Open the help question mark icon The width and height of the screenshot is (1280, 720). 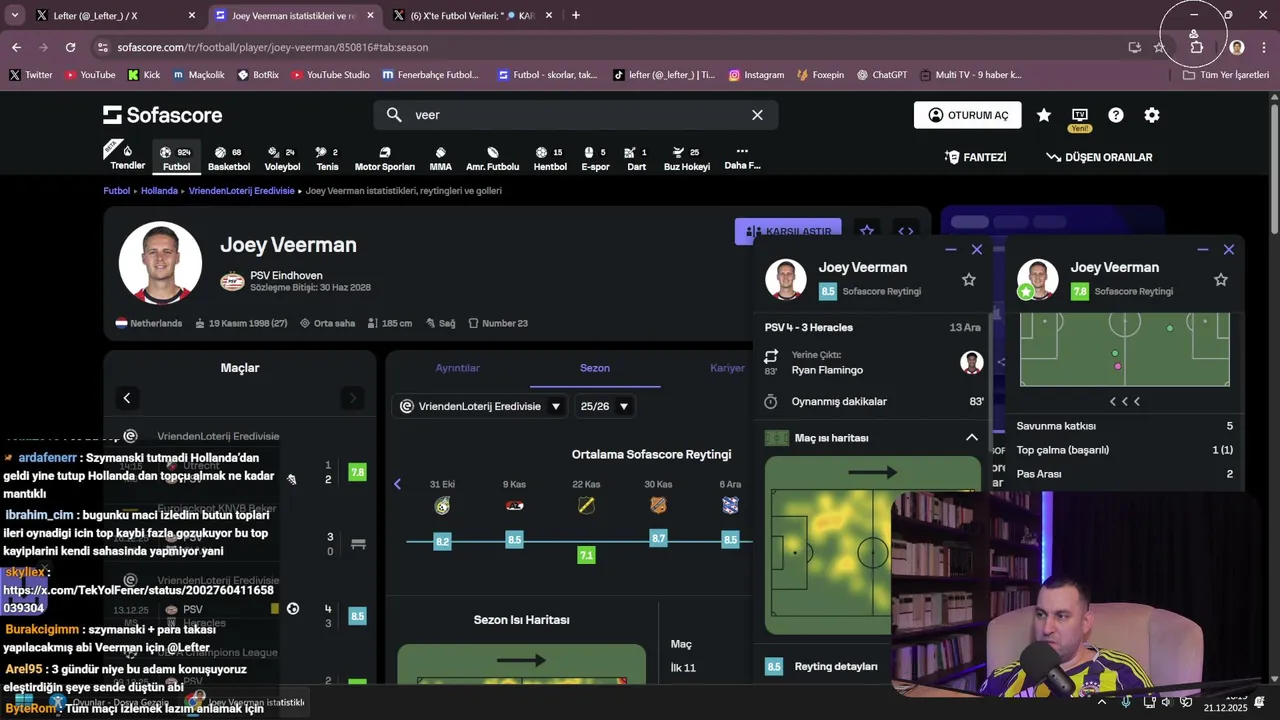(1115, 115)
